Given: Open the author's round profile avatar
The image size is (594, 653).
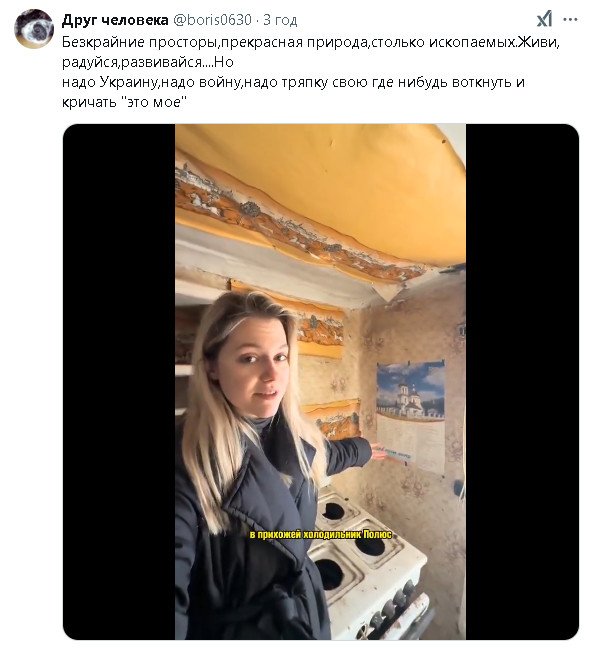Looking at the screenshot, I should pos(34,29).
